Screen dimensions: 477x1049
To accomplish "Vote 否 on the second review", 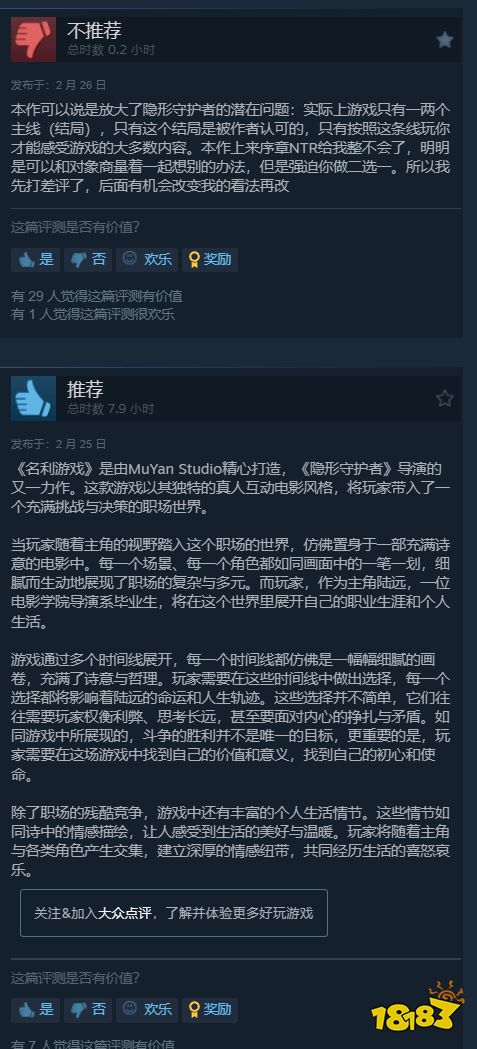I will tap(88, 1010).
